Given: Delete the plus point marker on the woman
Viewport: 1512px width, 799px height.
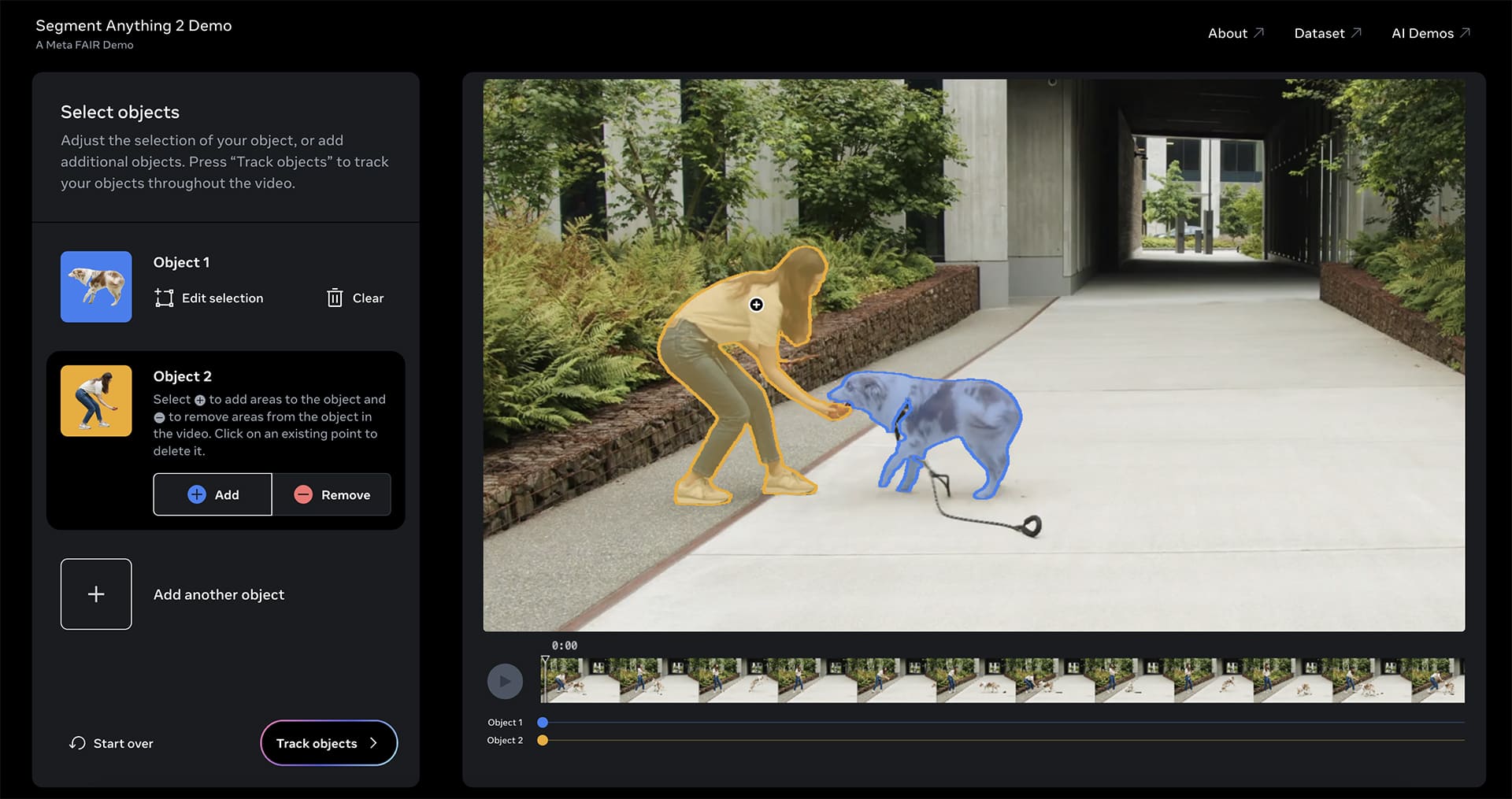Looking at the screenshot, I should [x=756, y=305].
